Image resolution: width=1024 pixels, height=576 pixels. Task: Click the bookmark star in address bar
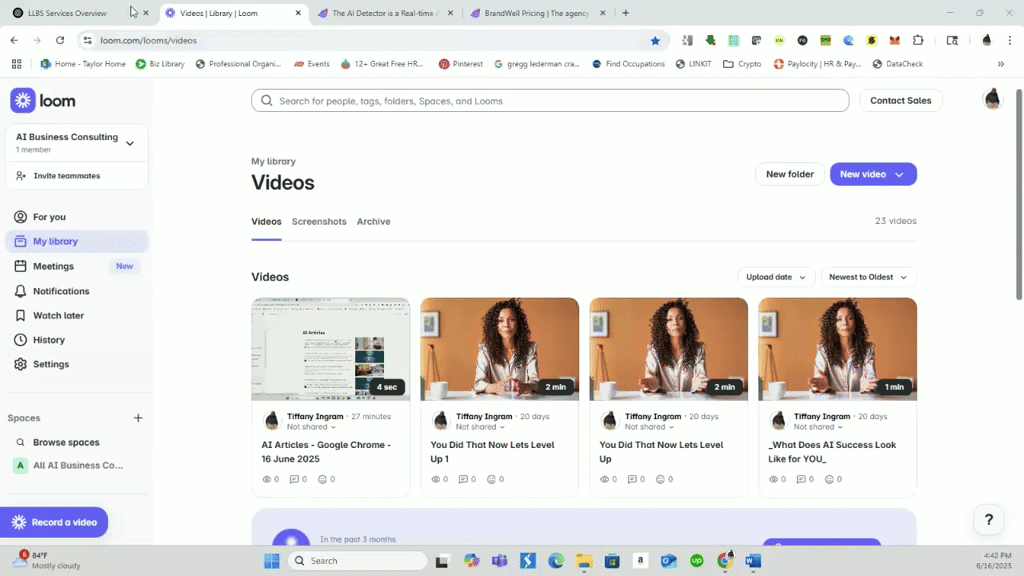(x=655, y=40)
